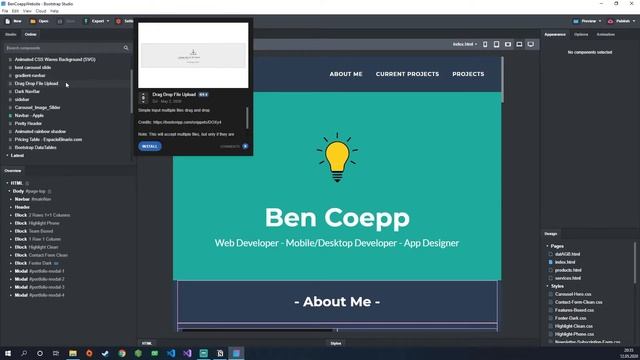Open the Cloud menu
The height and width of the screenshot is (360, 640).
[x=41, y=11]
